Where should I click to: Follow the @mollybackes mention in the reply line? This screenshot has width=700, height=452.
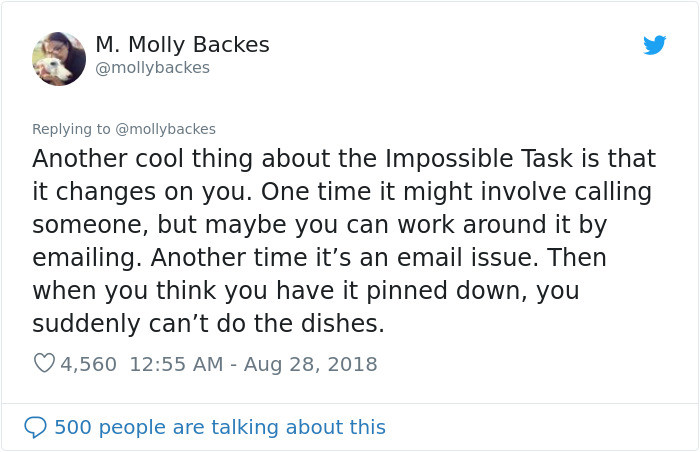click(x=165, y=129)
